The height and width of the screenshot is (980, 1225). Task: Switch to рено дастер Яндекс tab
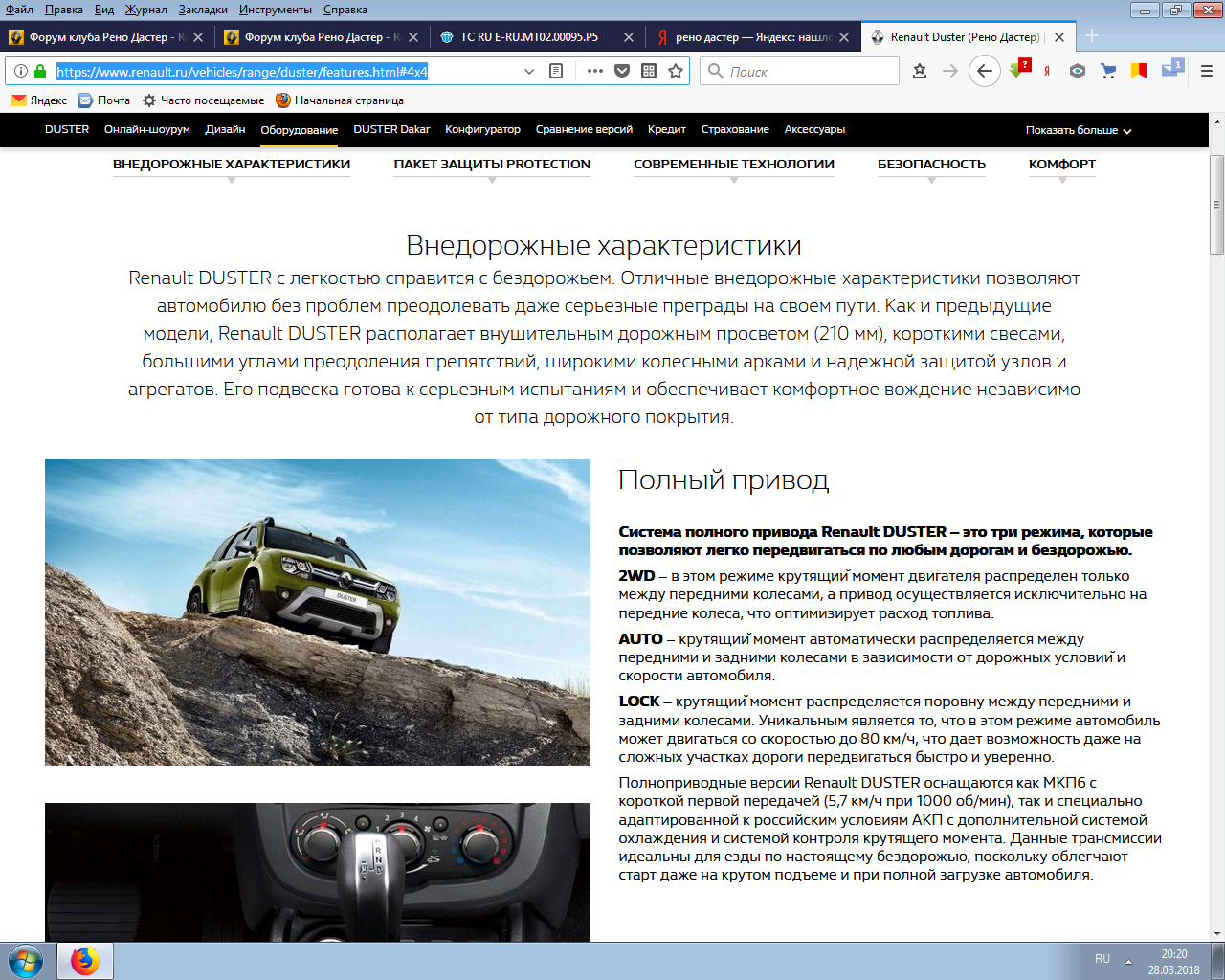(x=743, y=37)
